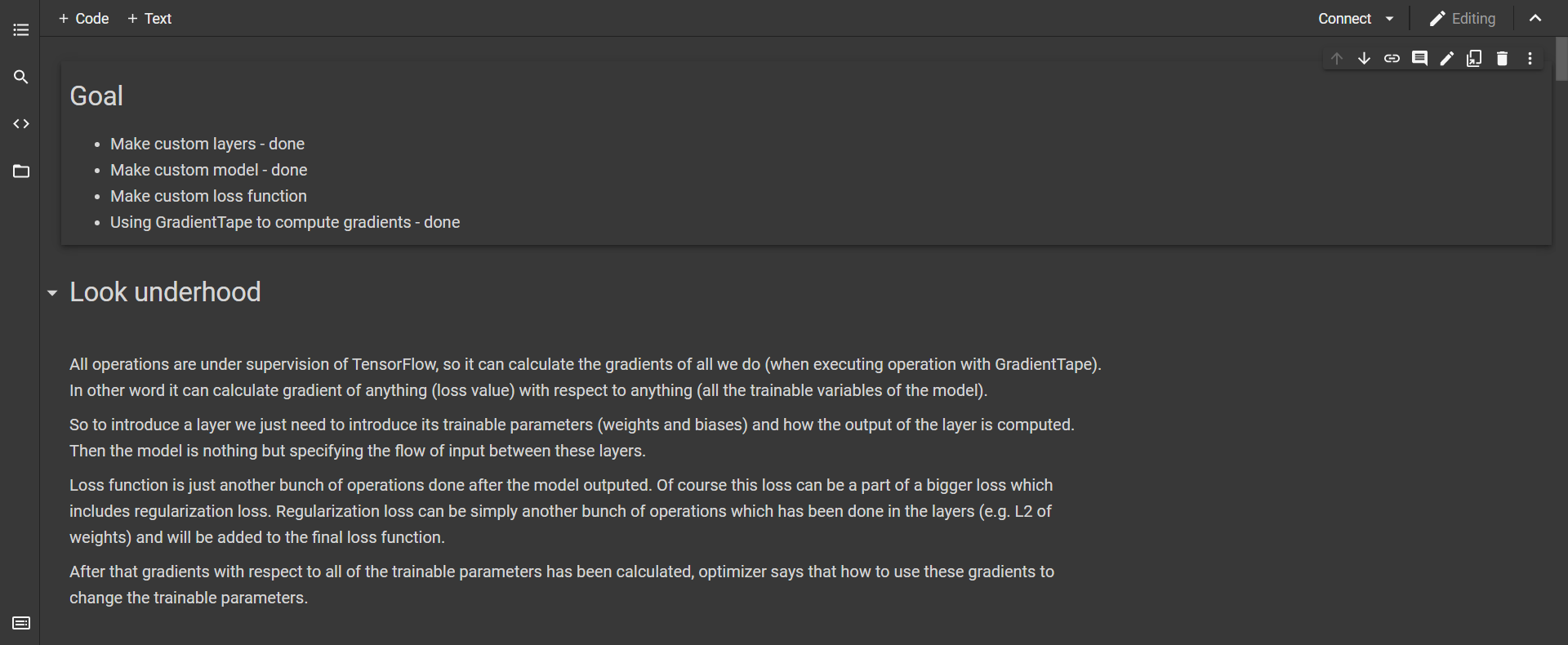This screenshot has width=1568, height=645.
Task: Open the terminal panel icon at bottom left
Action: (21, 623)
